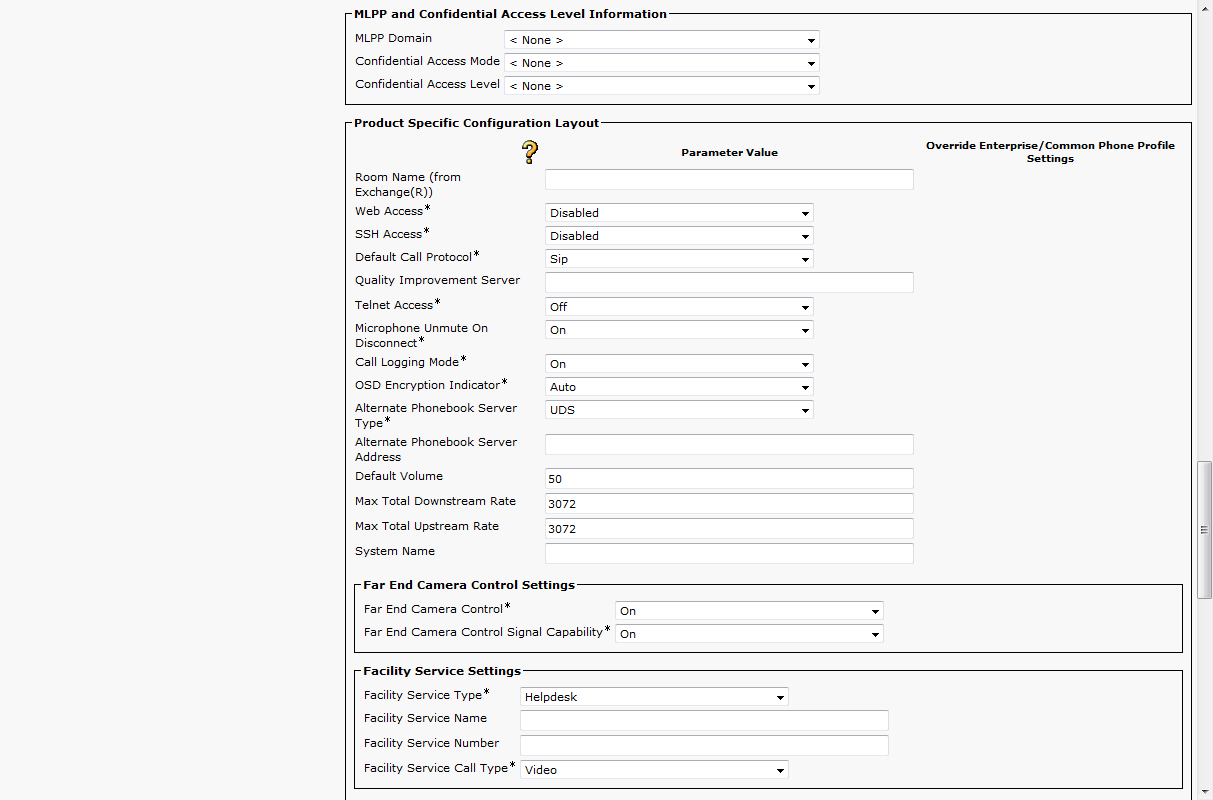Expand the Microphone Unmute On Disconnect dropdown
Viewport: 1213px width, 800px height.
tap(679, 330)
